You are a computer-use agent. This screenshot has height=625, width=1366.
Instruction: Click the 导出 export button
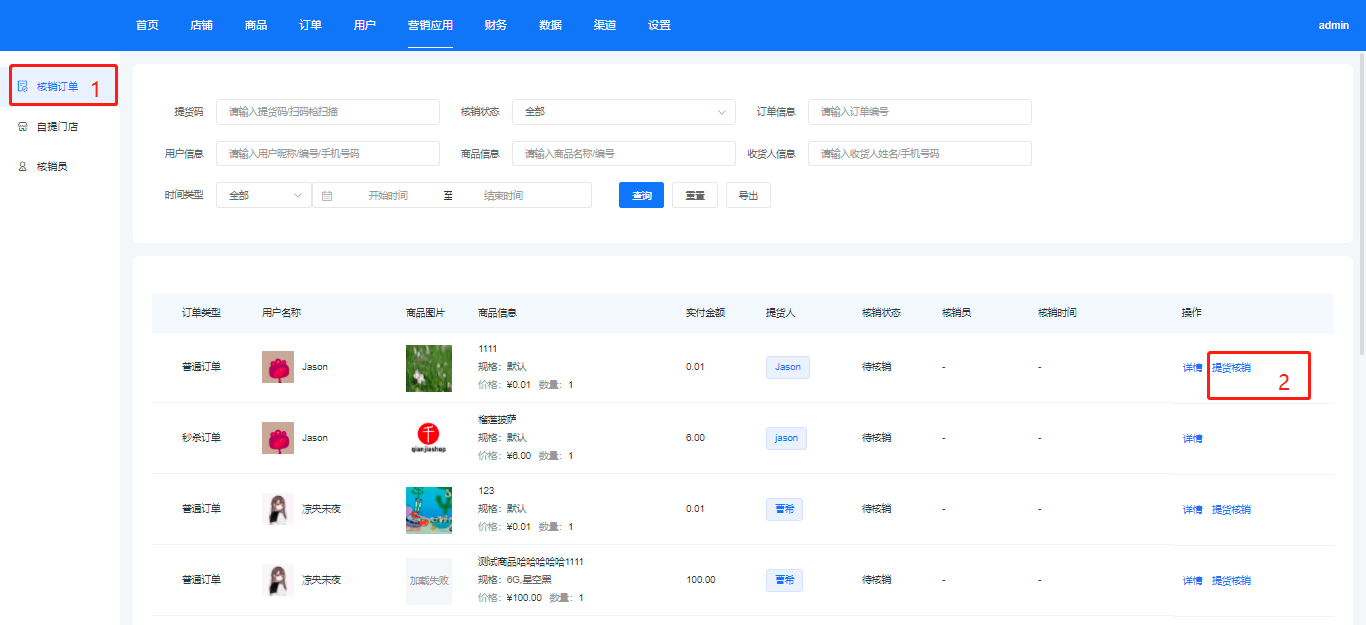[748, 196]
